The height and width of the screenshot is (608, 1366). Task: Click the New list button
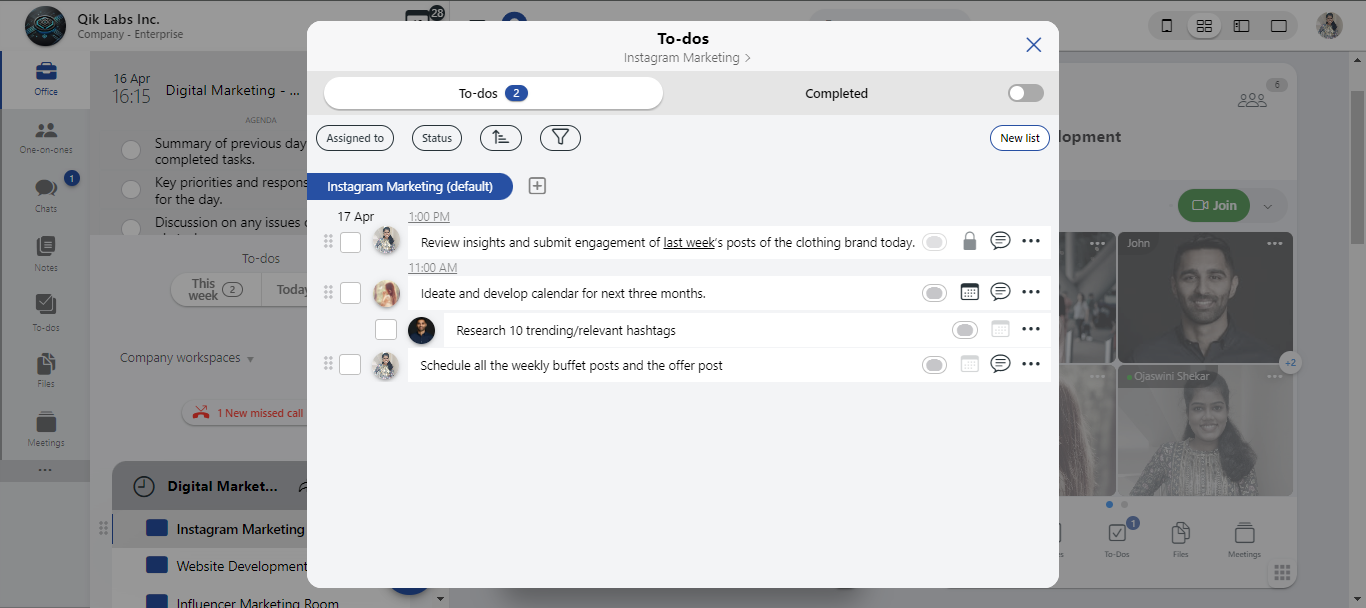pos(1019,138)
